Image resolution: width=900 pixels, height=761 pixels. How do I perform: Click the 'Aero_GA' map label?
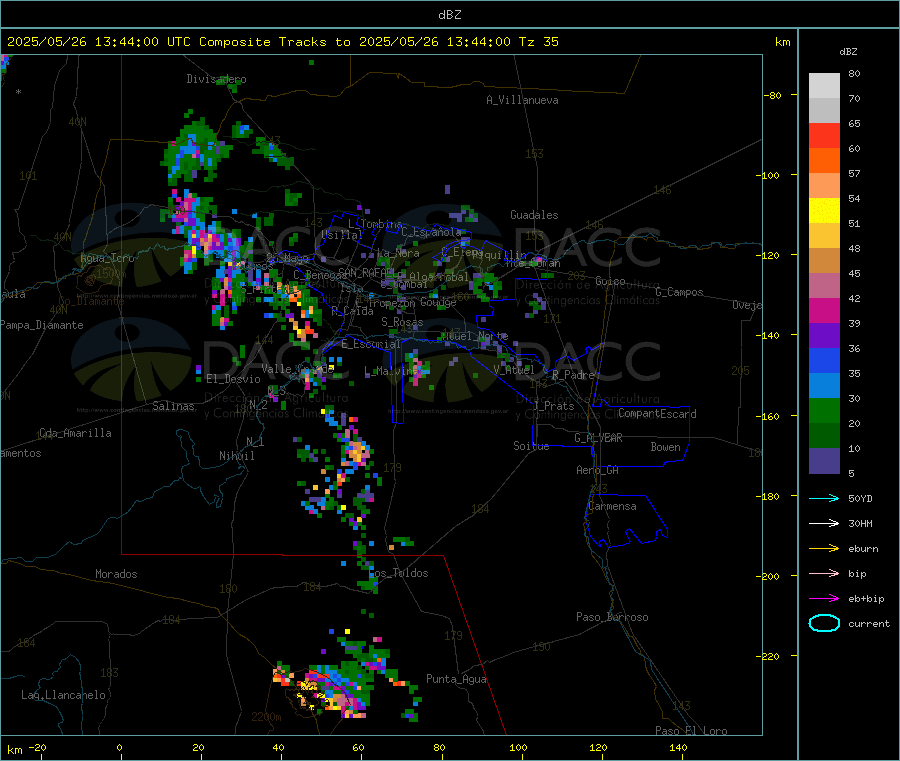coord(597,470)
